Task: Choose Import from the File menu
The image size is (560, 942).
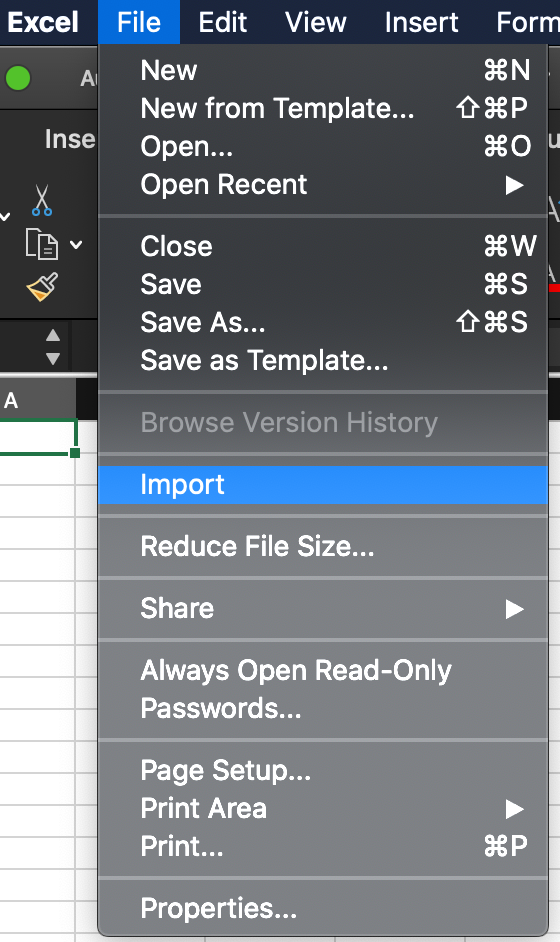Action: (x=323, y=485)
